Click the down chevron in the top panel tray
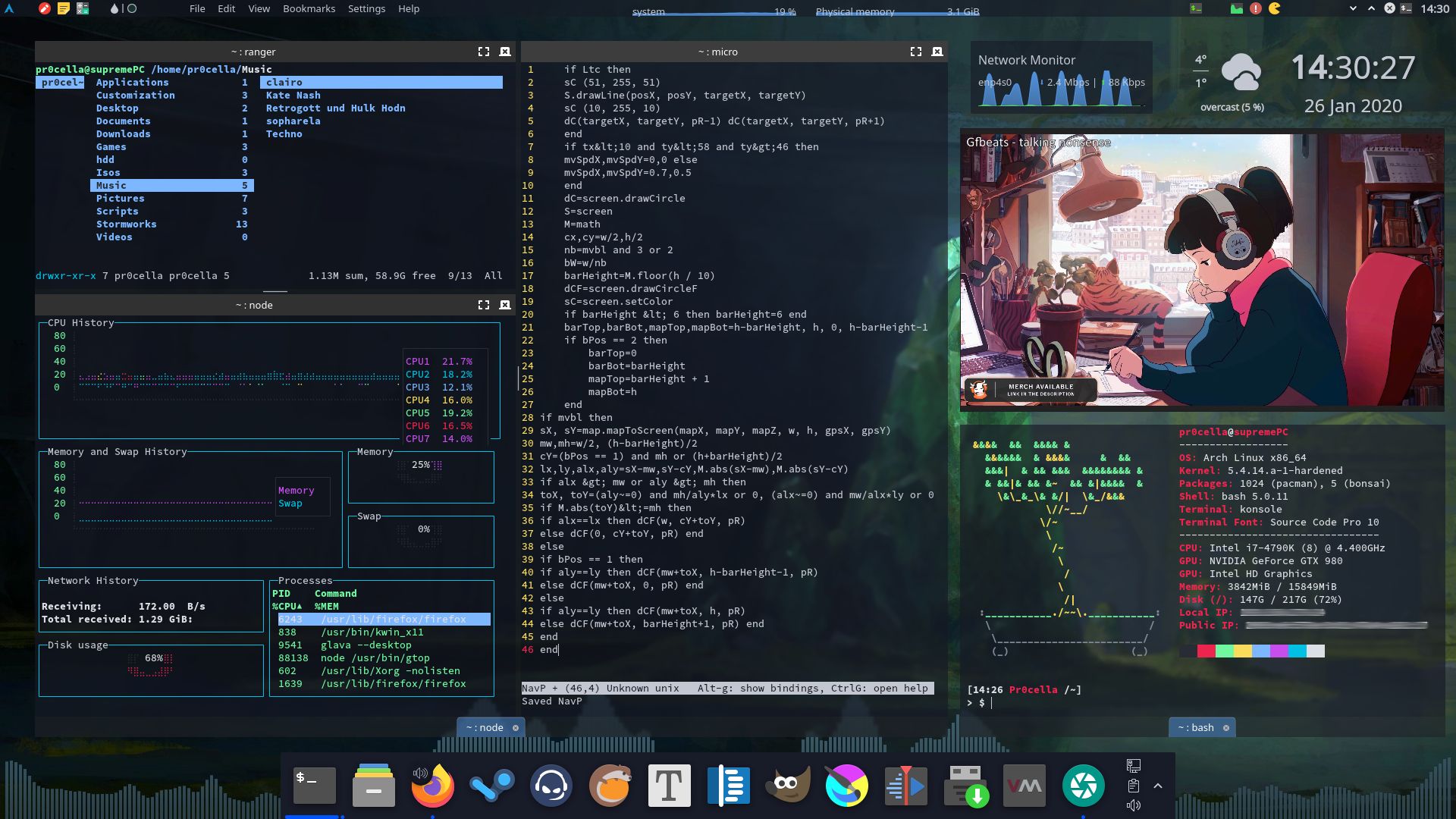 pyautogui.click(x=1351, y=8)
